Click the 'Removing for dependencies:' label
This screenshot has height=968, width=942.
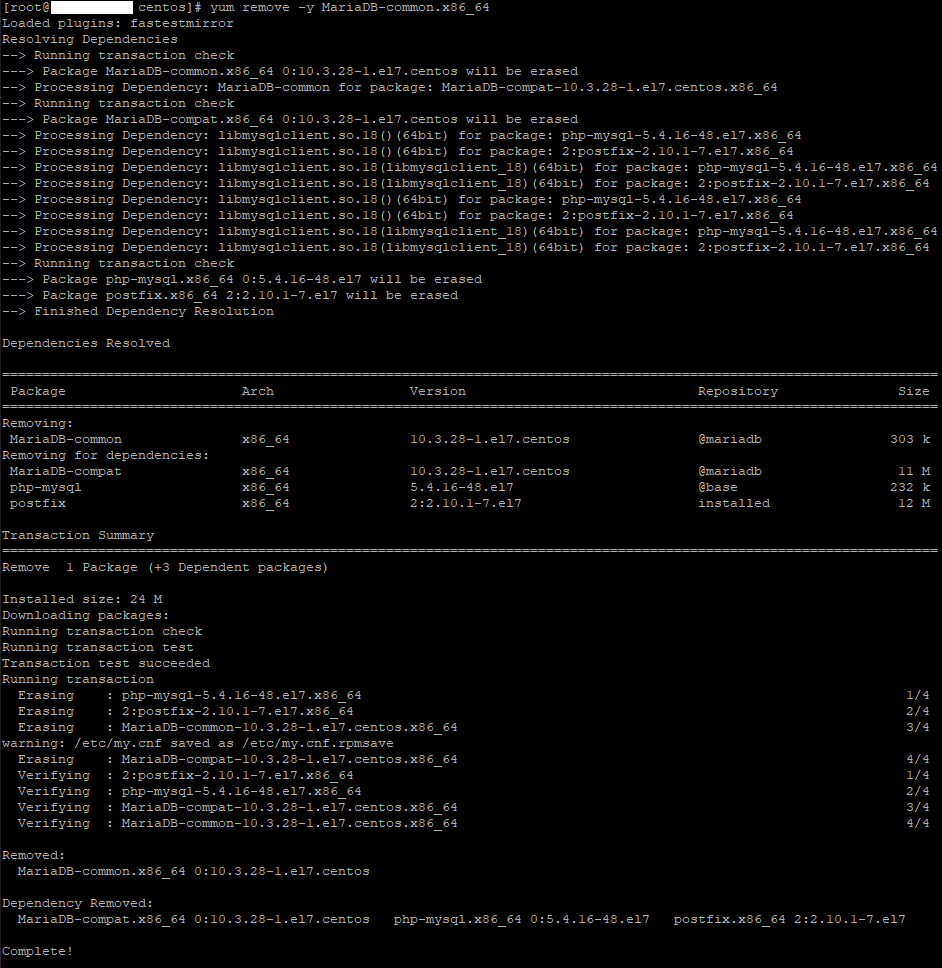[x=106, y=456]
